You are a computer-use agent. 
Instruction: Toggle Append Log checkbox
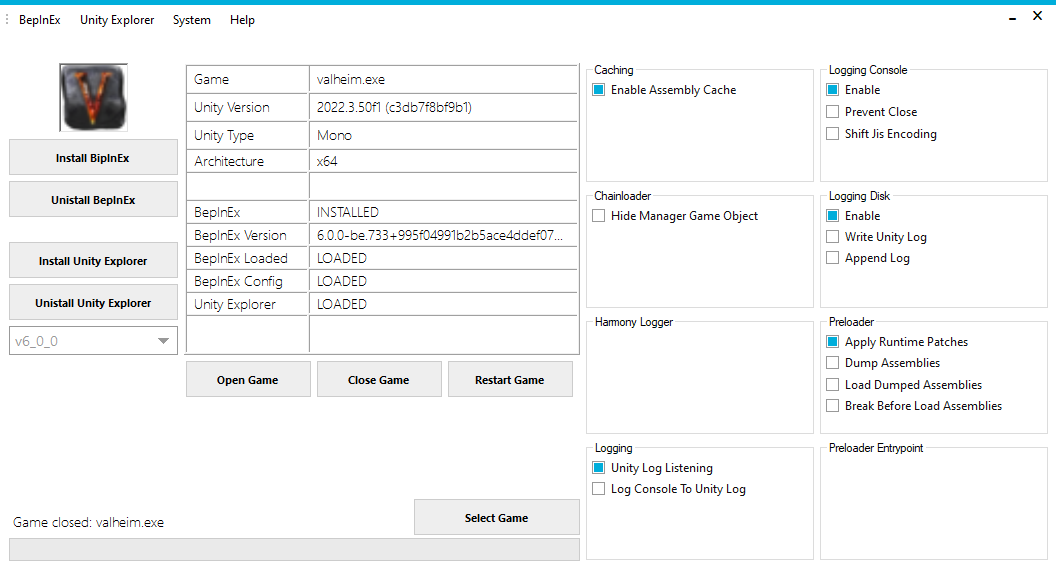(x=833, y=257)
